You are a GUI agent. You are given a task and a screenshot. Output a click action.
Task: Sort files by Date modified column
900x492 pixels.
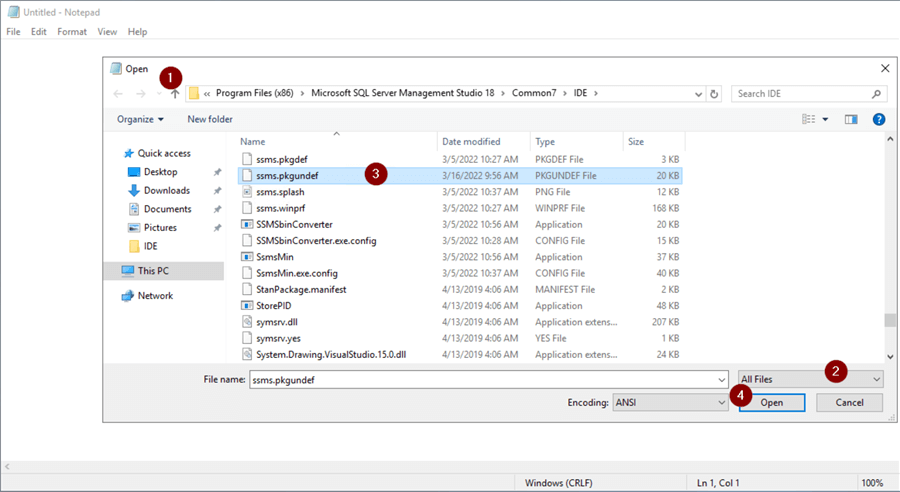tap(471, 142)
